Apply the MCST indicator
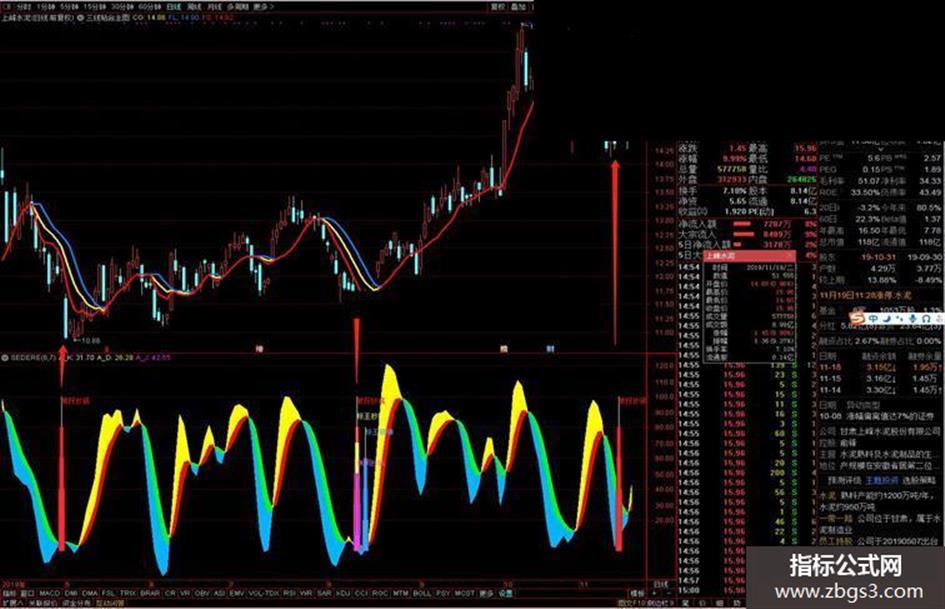The height and width of the screenshot is (609, 945). (463, 593)
